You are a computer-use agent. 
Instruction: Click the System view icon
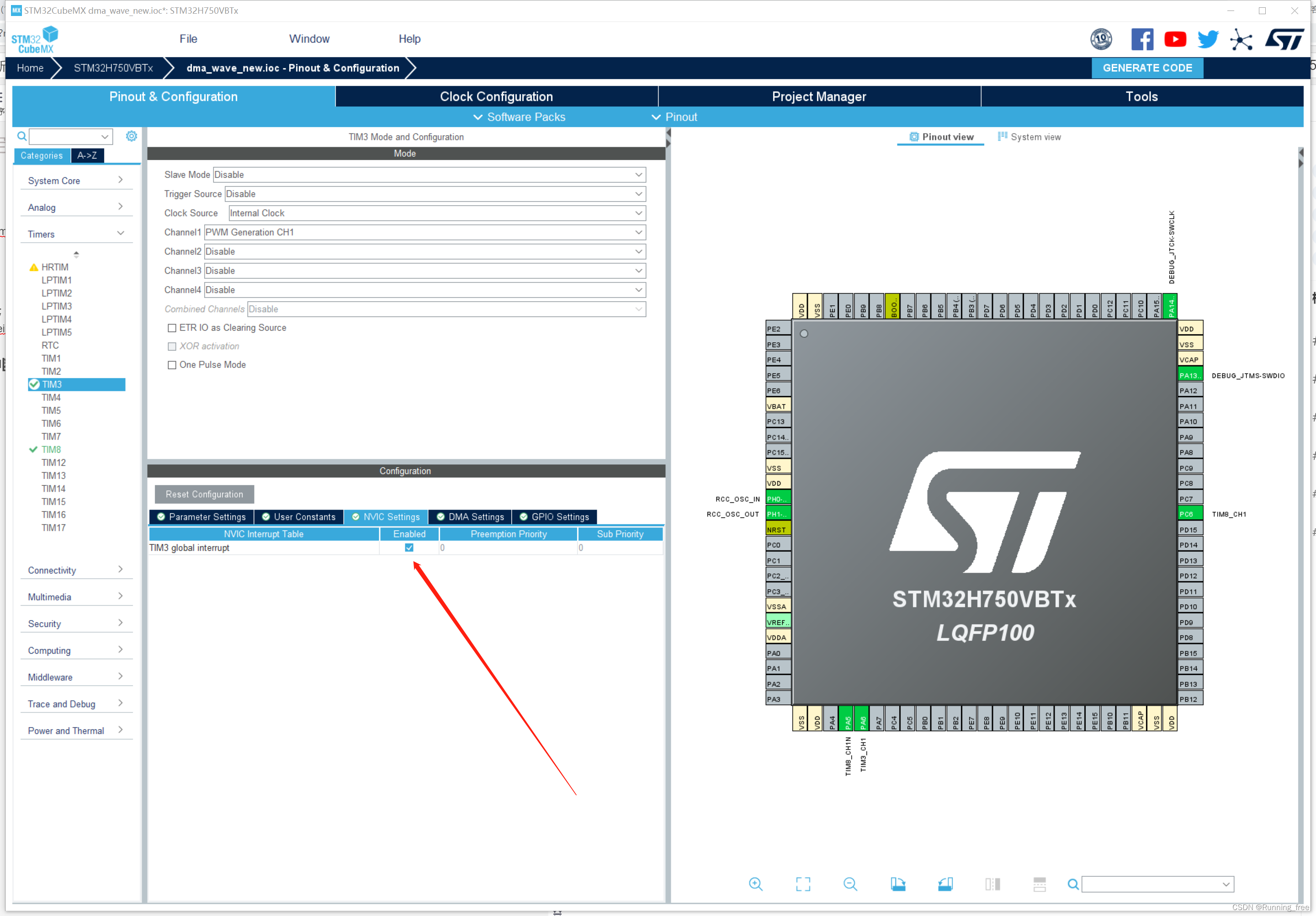(999, 136)
